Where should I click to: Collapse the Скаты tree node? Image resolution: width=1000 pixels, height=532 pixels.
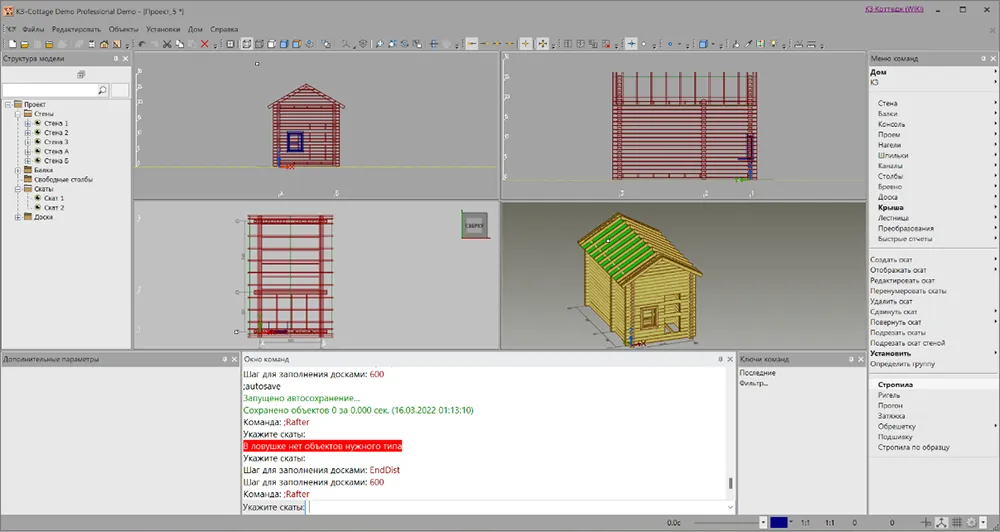(18, 189)
